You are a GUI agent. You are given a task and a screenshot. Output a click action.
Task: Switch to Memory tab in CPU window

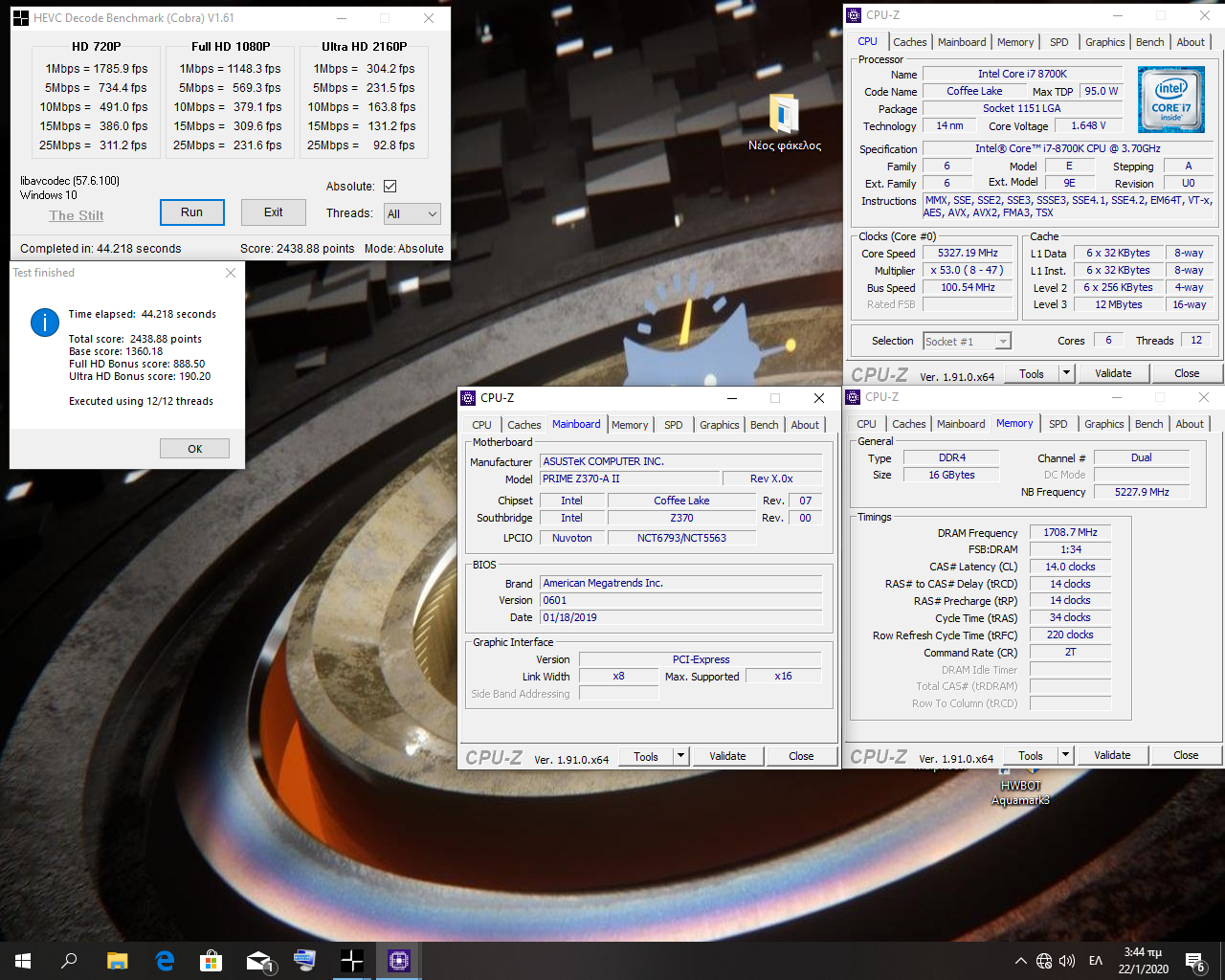[x=1015, y=42]
